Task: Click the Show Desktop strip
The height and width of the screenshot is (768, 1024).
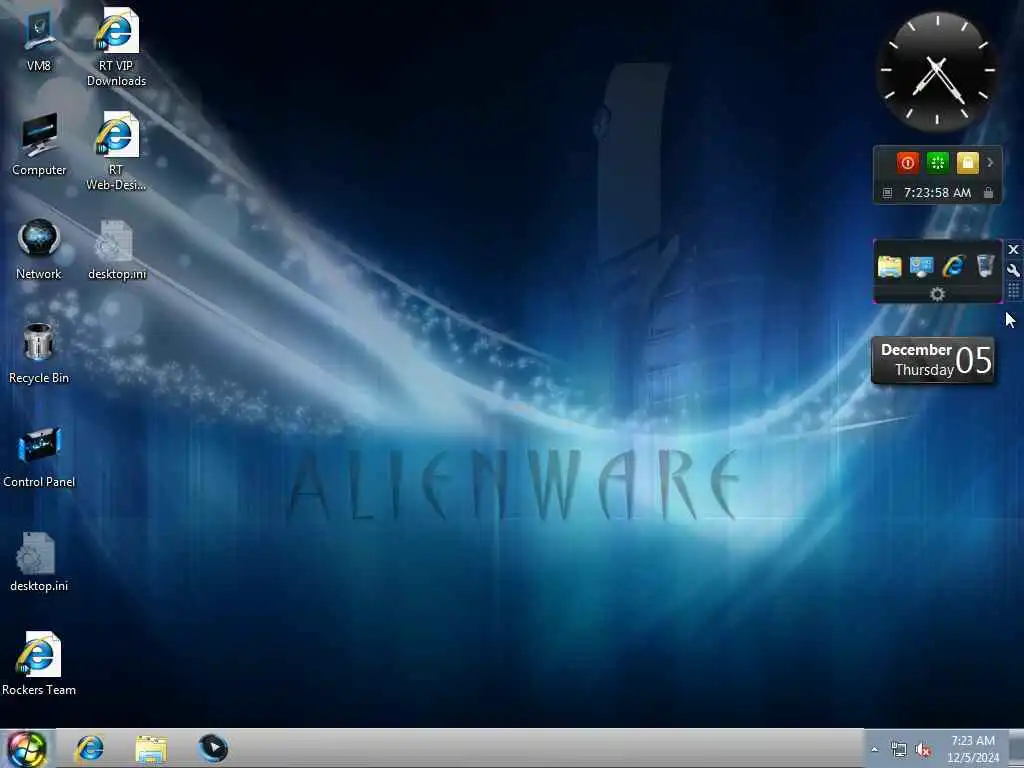Action: coord(1016,748)
